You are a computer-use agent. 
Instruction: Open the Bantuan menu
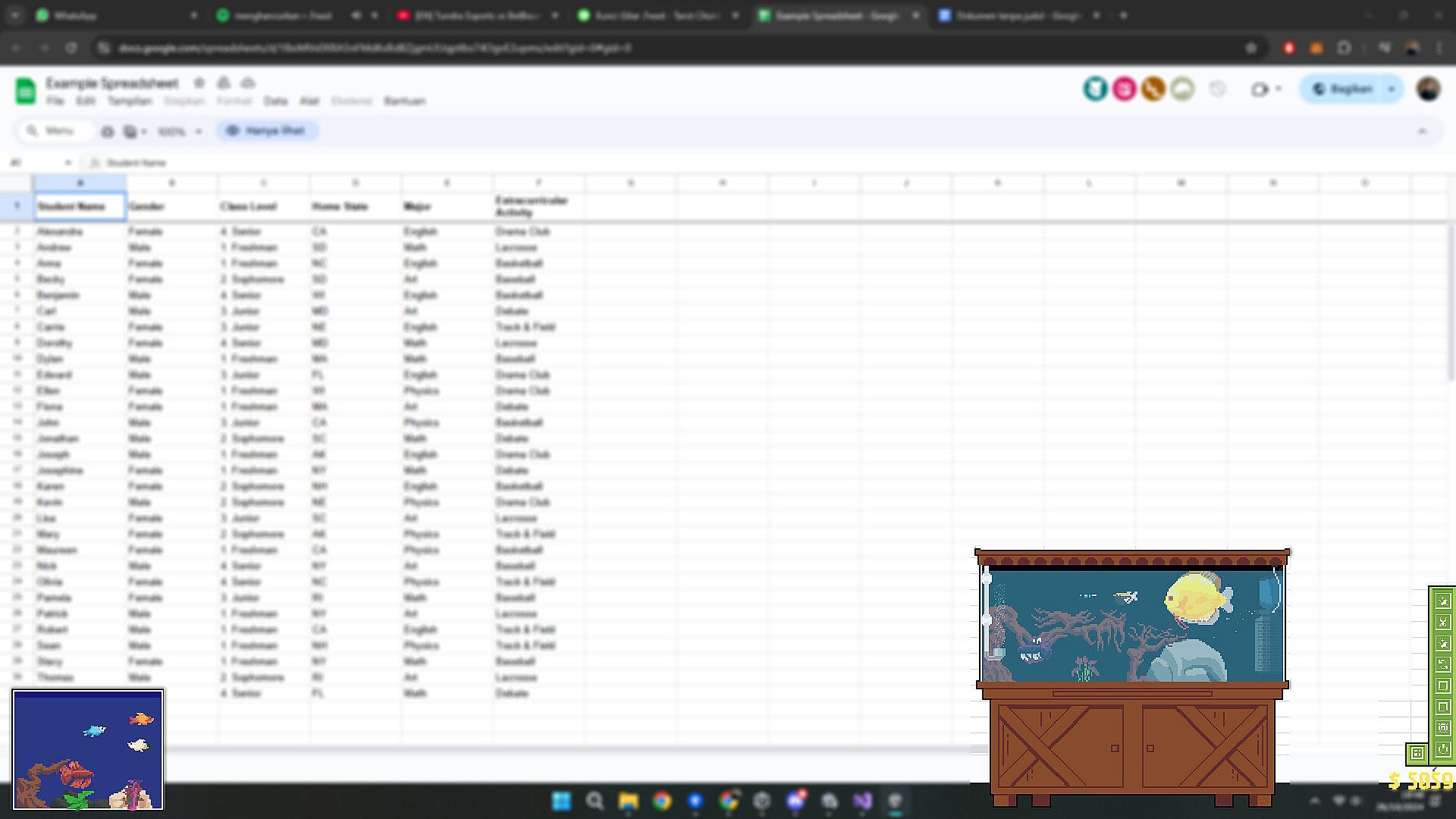404,101
